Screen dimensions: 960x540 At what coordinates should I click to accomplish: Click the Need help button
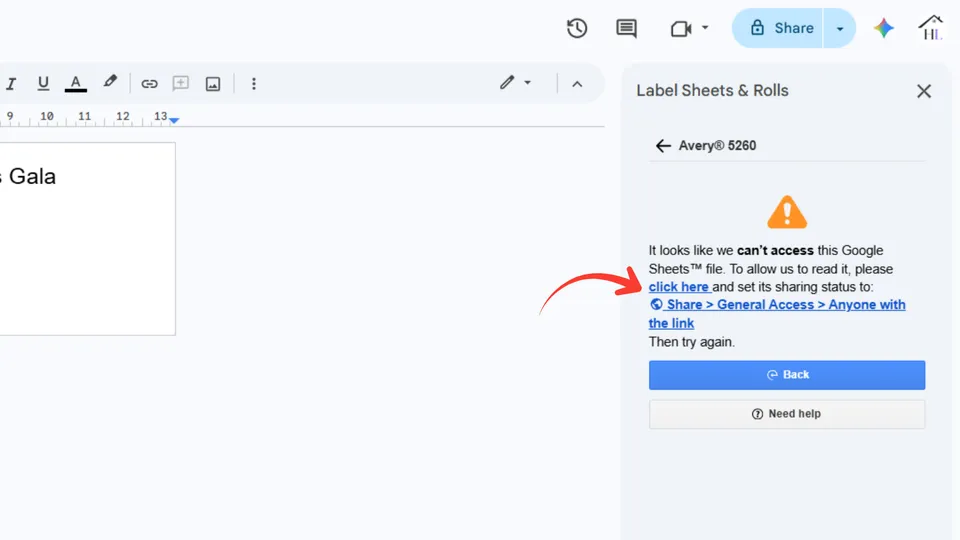click(x=787, y=414)
